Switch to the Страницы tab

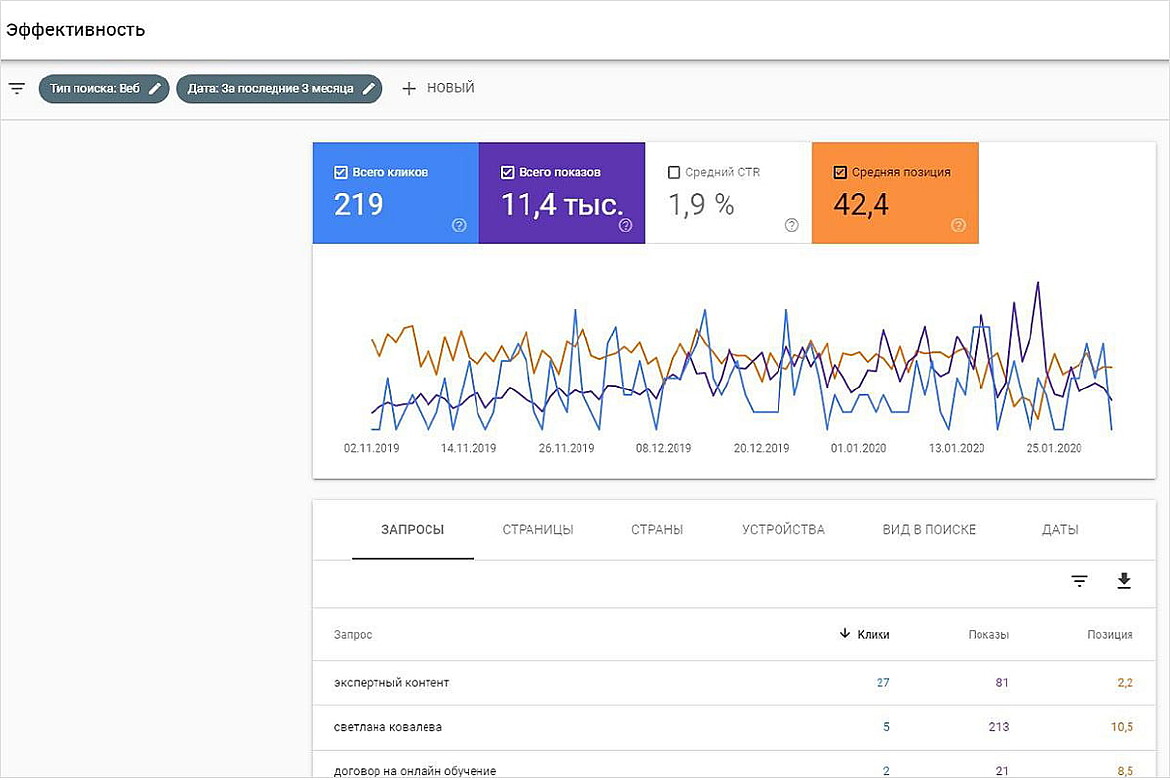pos(538,529)
